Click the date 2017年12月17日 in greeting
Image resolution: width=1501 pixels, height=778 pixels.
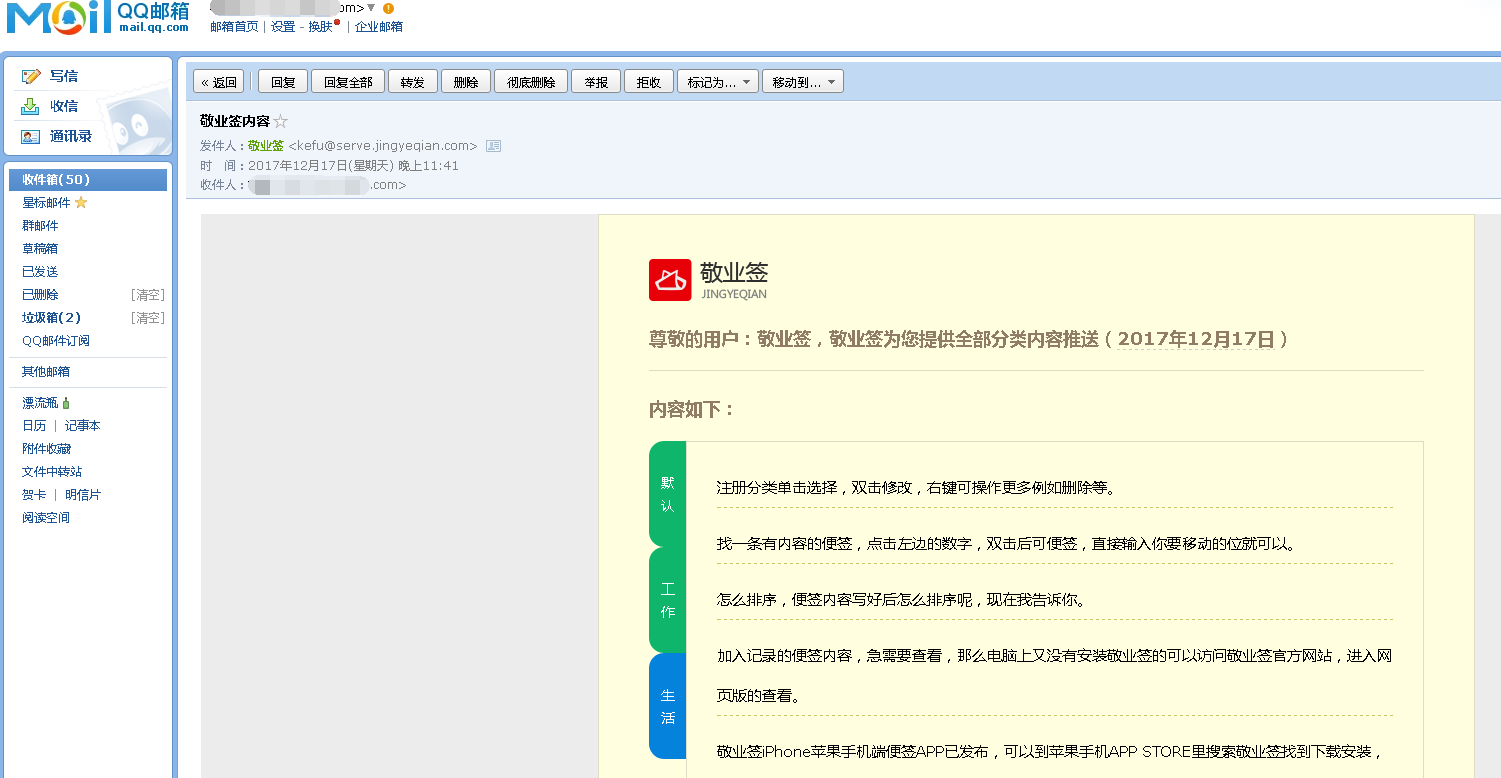coord(1196,339)
